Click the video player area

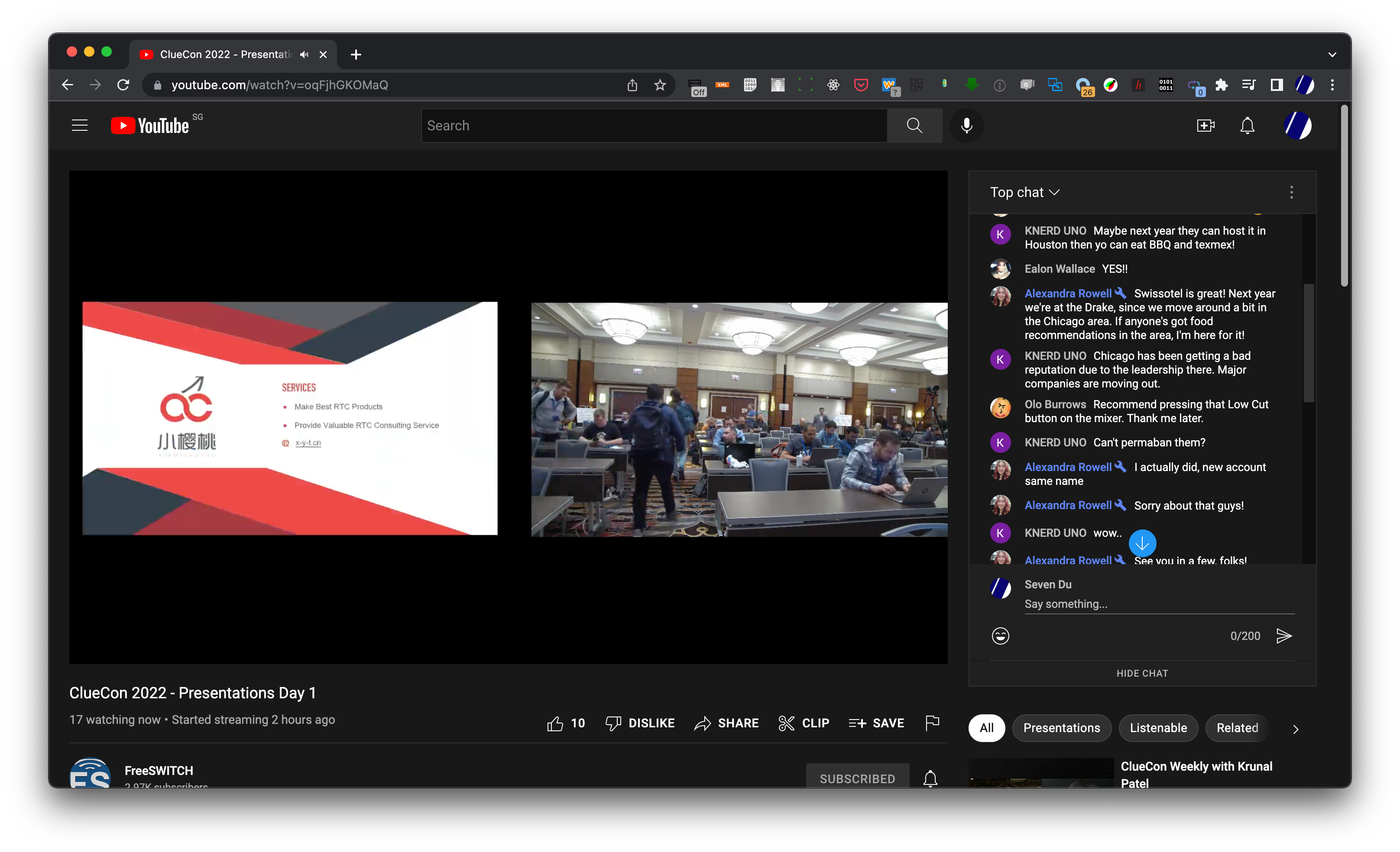(x=508, y=417)
